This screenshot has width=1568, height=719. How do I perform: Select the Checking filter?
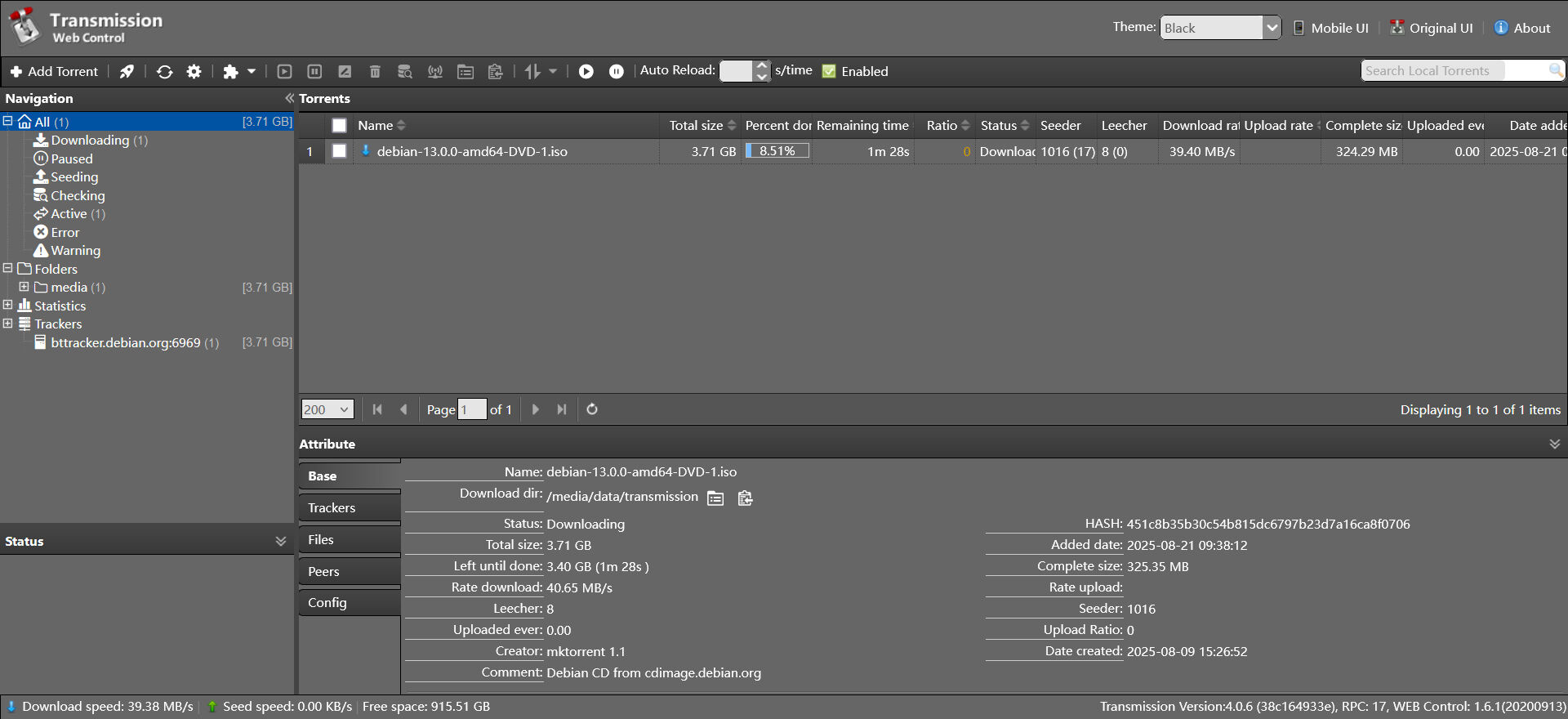[x=69, y=195]
